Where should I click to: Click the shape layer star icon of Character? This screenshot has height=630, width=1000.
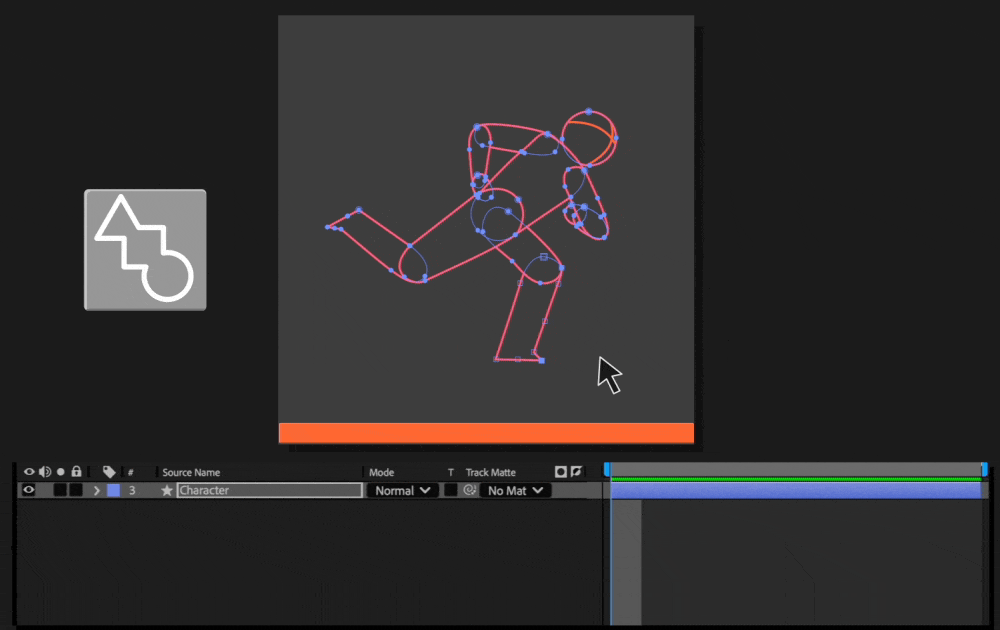(x=167, y=490)
